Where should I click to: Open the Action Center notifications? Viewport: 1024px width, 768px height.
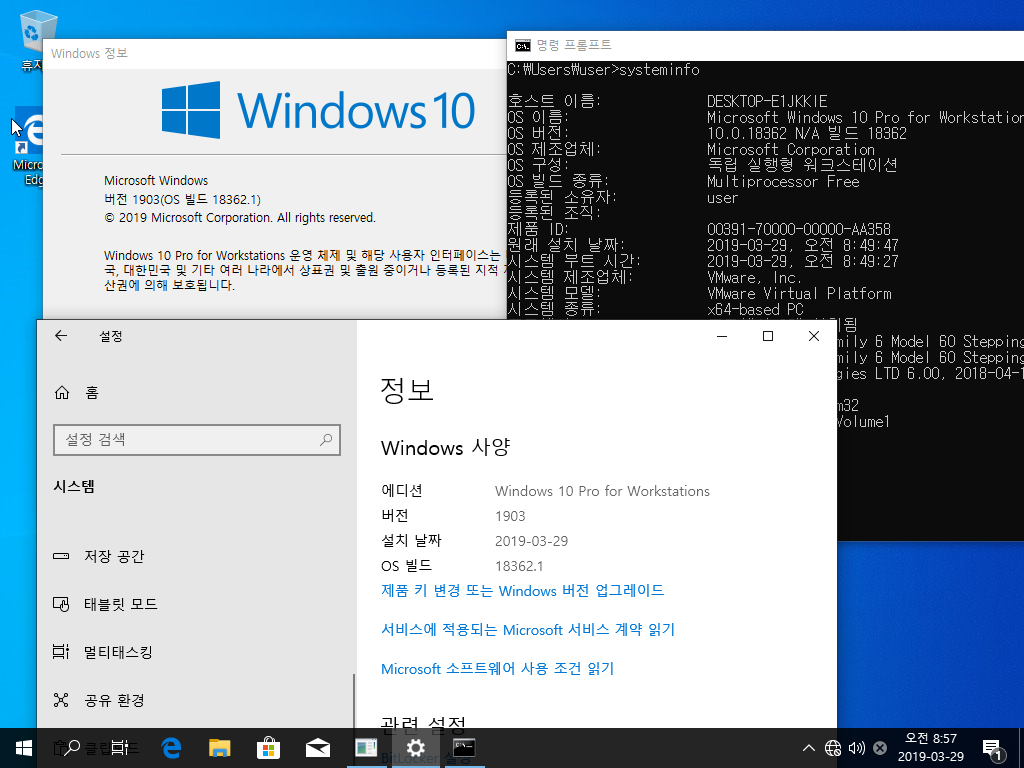pos(992,750)
